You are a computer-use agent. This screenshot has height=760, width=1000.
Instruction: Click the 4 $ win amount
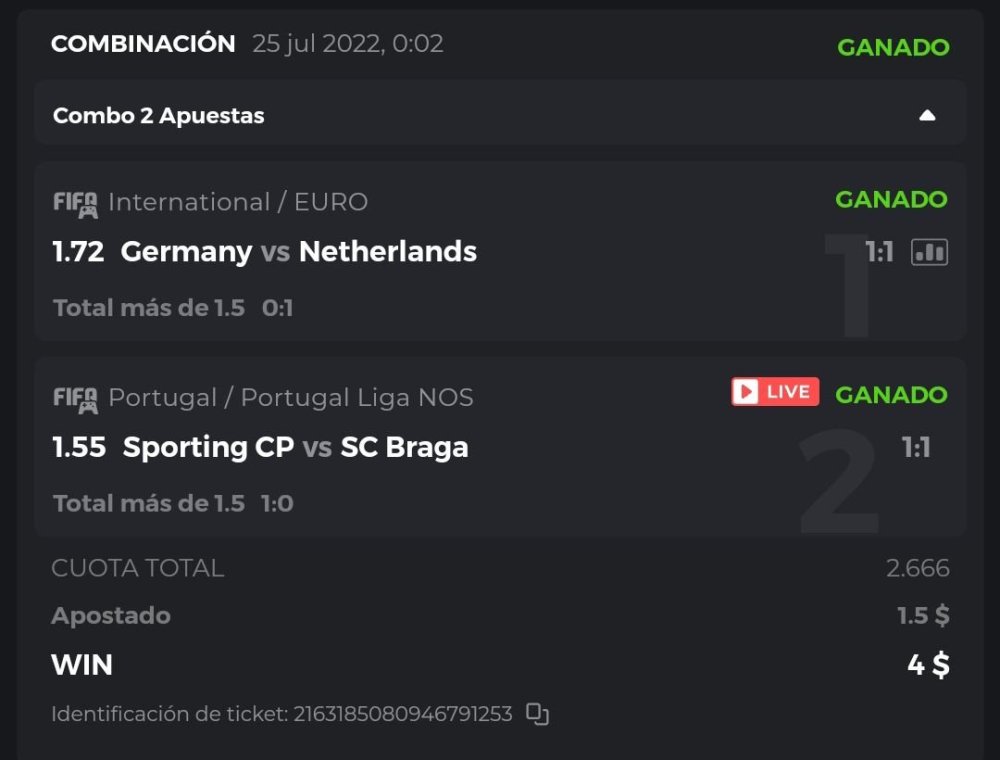coord(928,665)
